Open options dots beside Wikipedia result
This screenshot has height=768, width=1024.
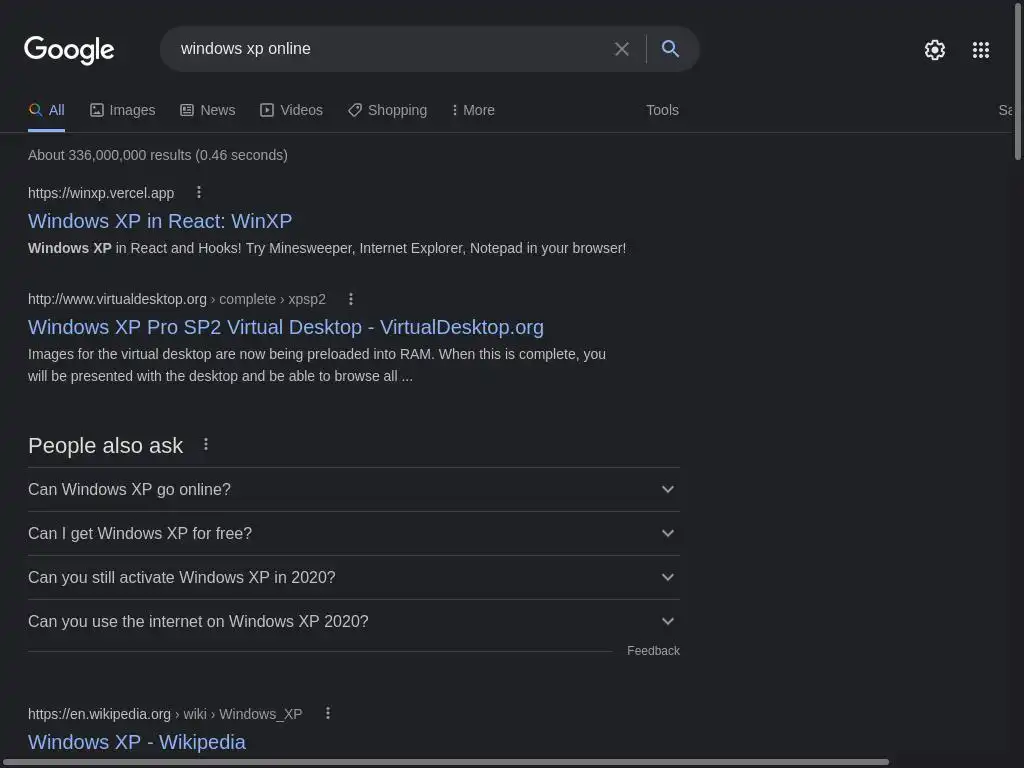pos(327,714)
